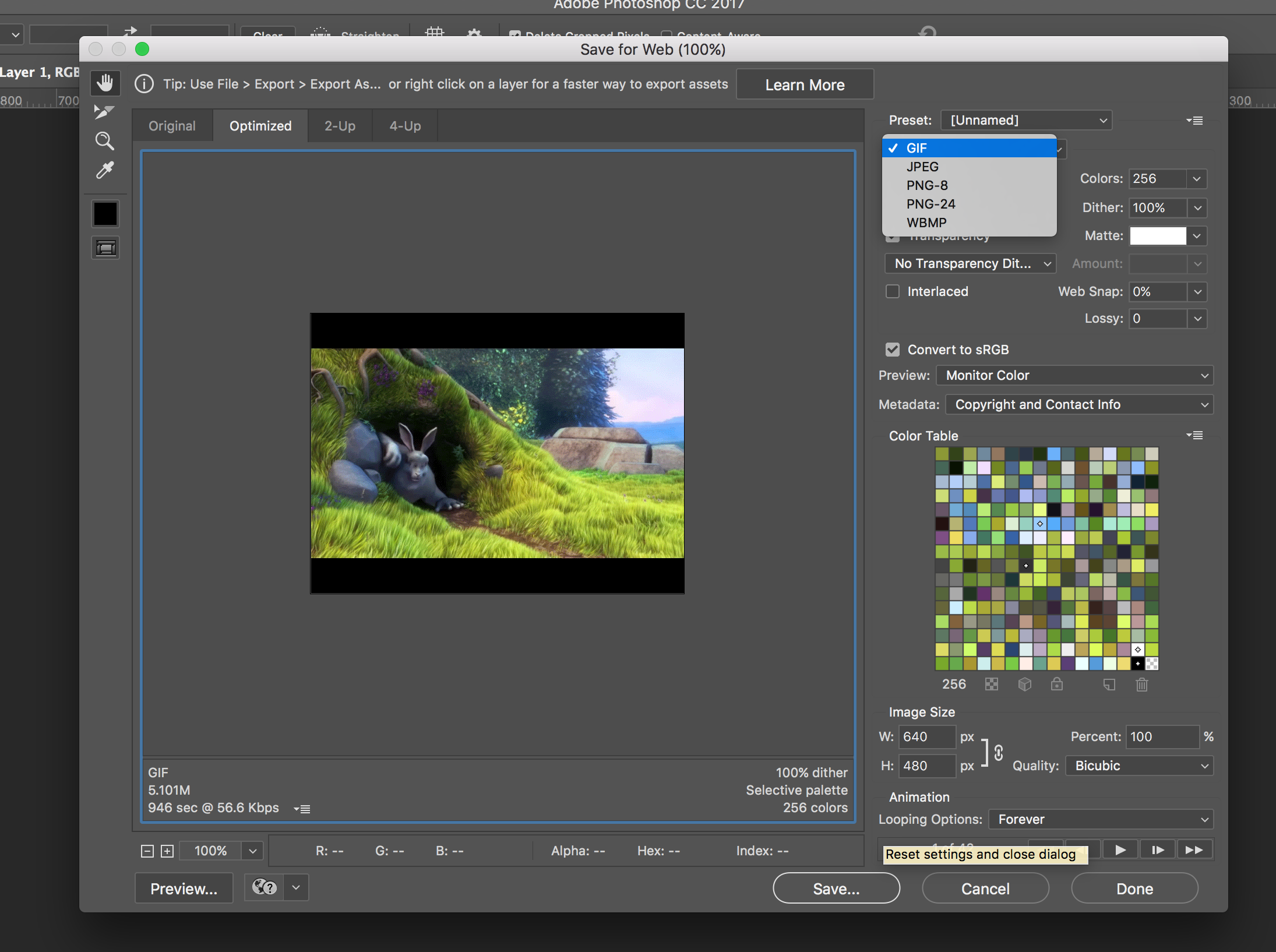Jump to the last animation frame
Image resolution: width=1276 pixels, height=952 pixels.
(1194, 850)
